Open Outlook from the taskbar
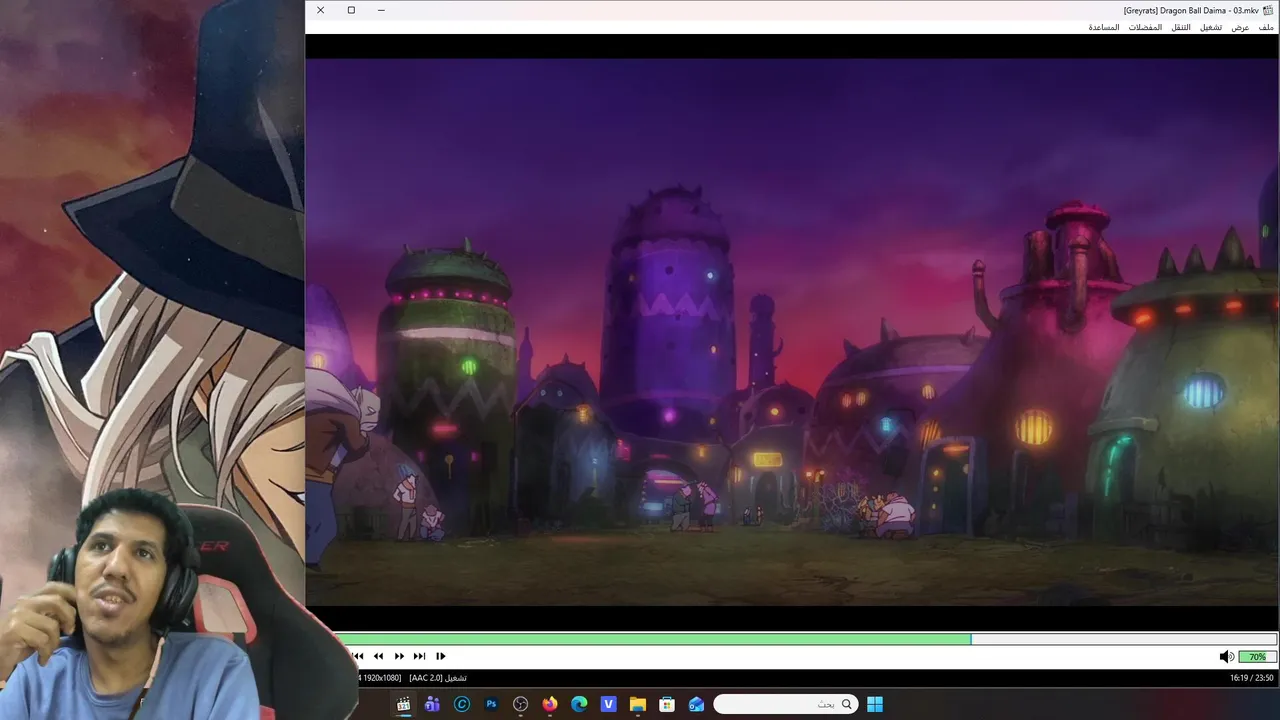 pyautogui.click(x=696, y=704)
